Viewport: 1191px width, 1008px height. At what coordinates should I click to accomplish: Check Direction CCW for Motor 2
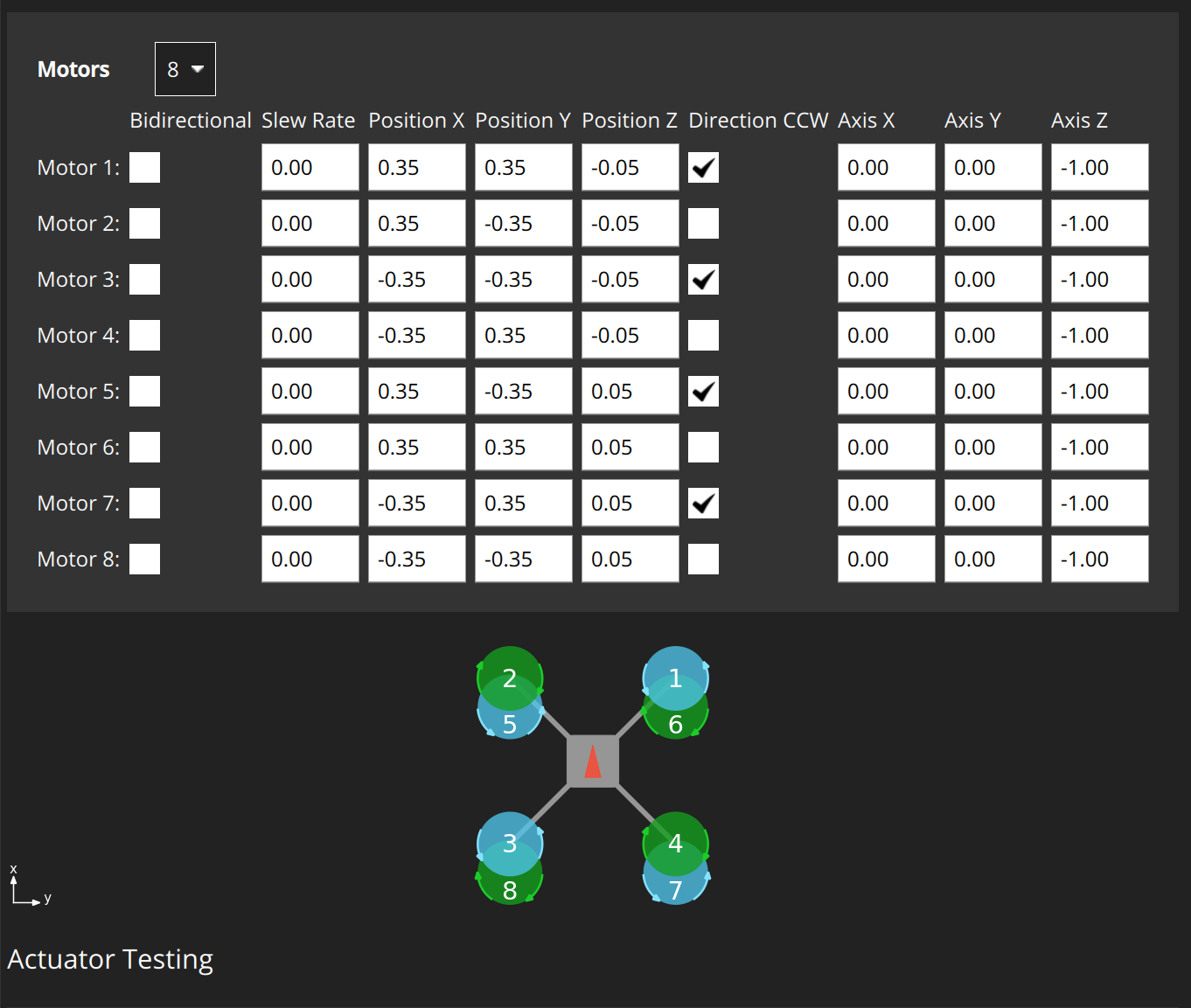[704, 223]
